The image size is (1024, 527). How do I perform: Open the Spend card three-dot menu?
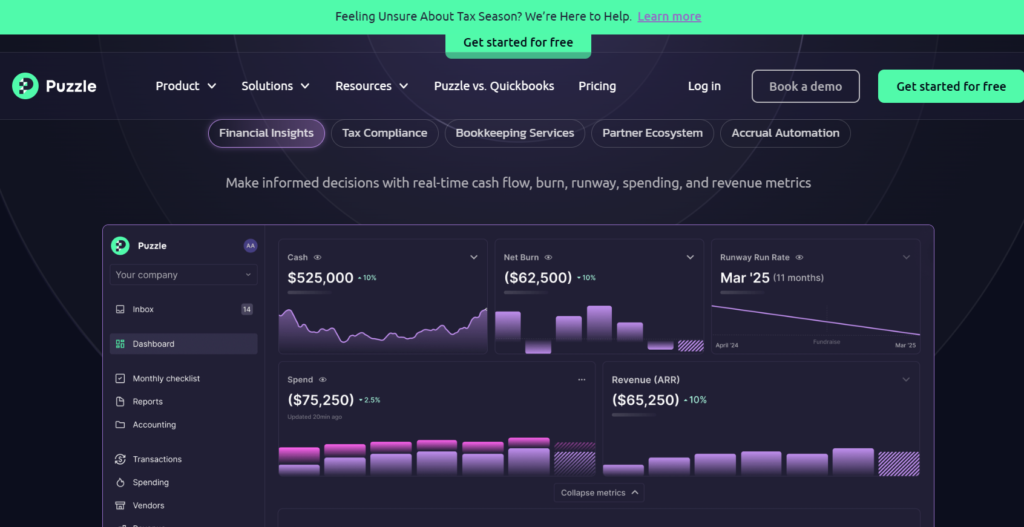click(x=582, y=379)
